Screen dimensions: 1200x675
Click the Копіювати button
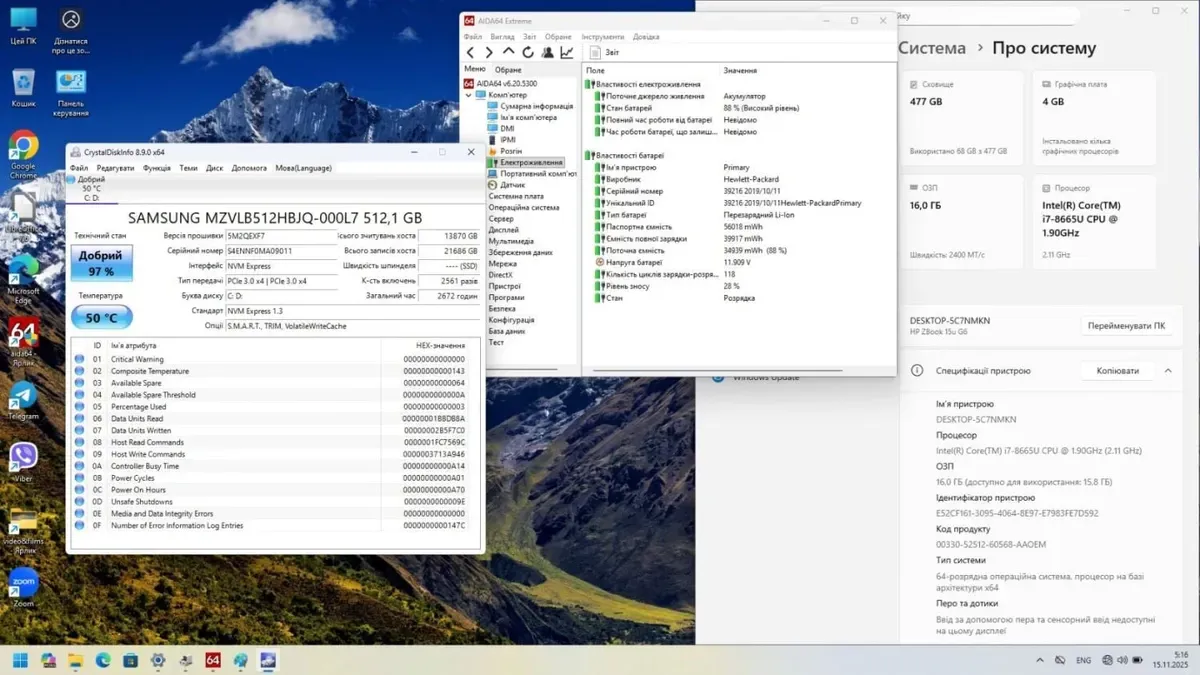coord(1117,370)
